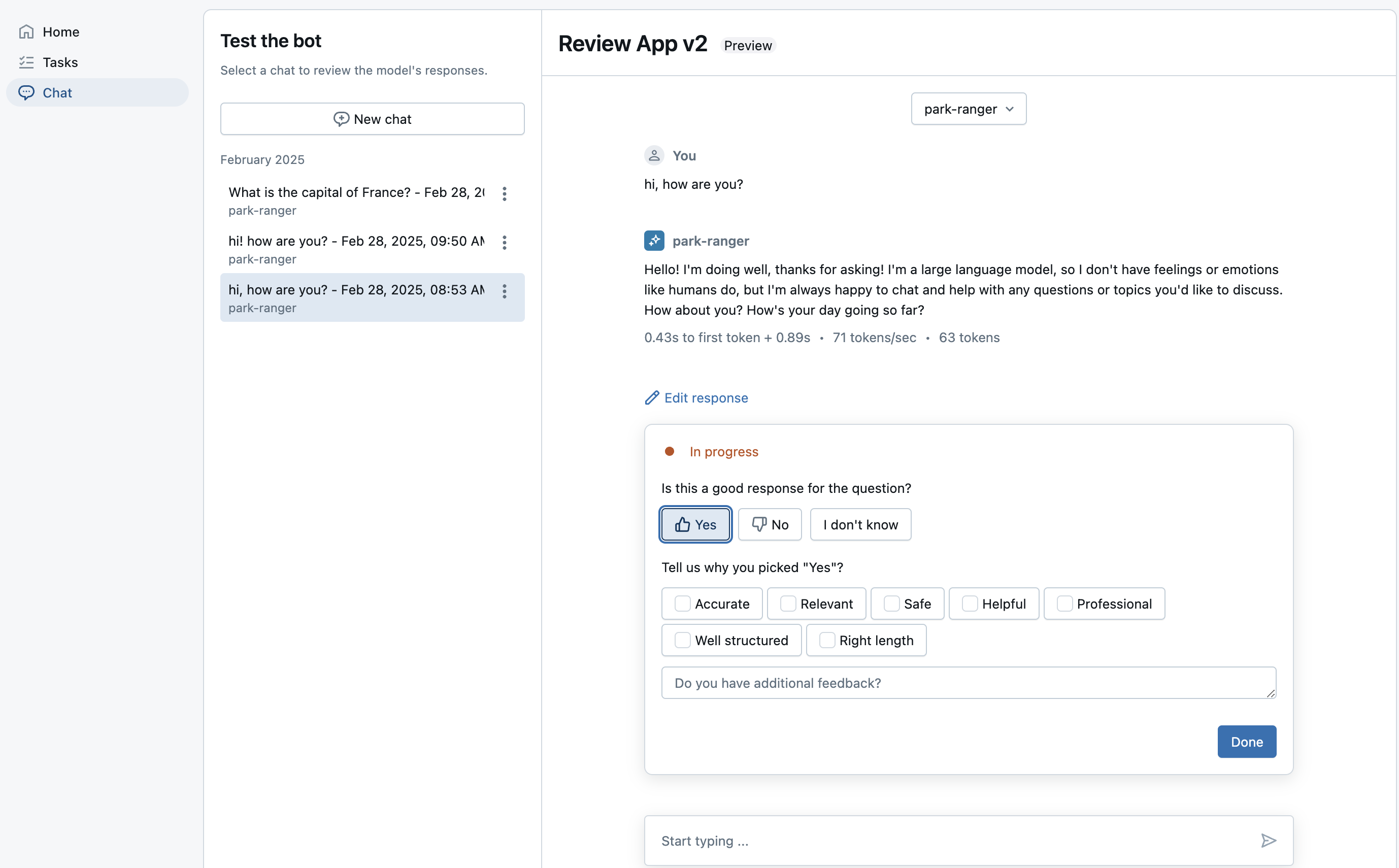Open kebab menu for 08:53 AM chat
Screen dimensions: 1399x868
coord(504,291)
